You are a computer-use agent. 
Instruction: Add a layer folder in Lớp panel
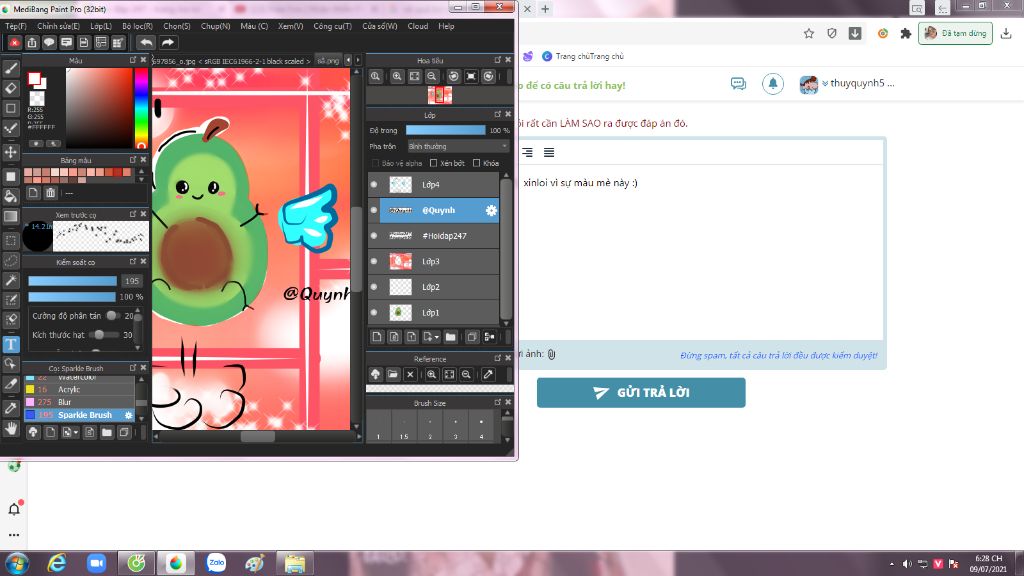451,337
